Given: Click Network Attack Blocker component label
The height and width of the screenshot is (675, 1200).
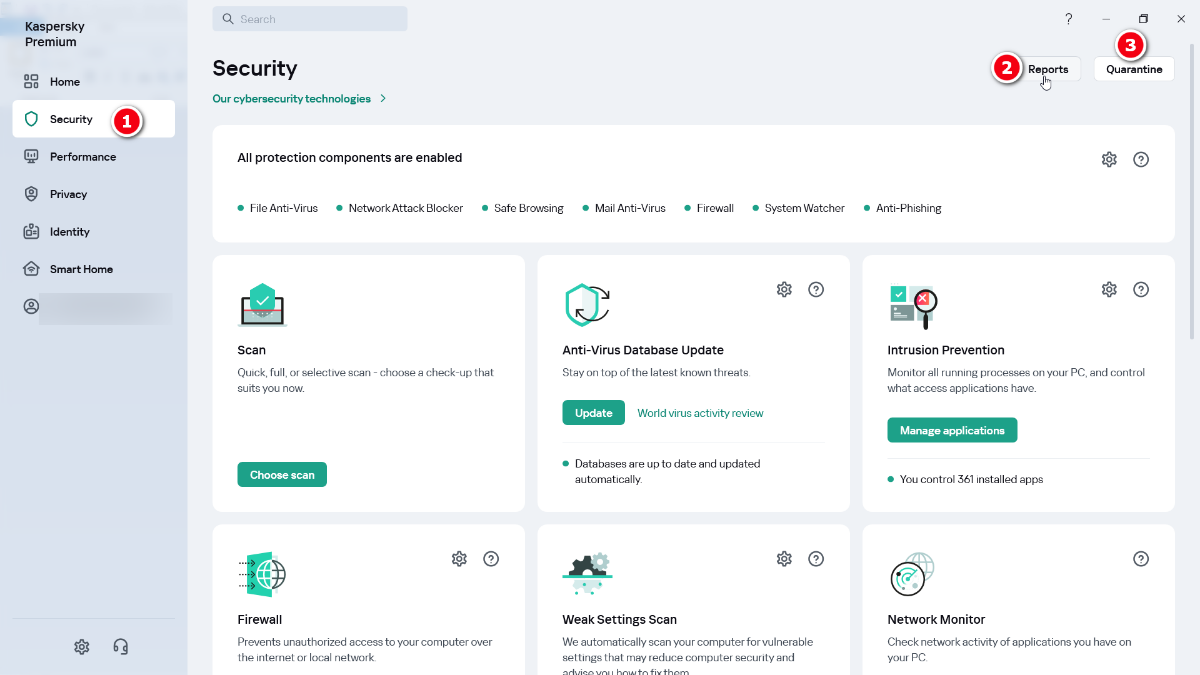Looking at the screenshot, I should tap(406, 208).
